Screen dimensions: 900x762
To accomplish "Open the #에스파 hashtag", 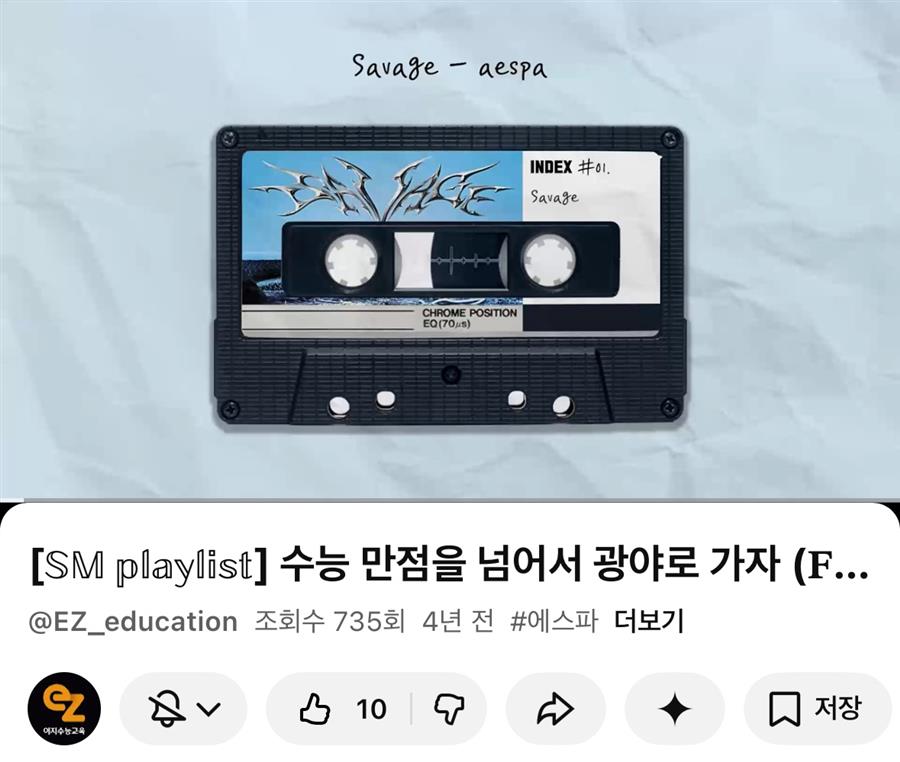I will [554, 621].
